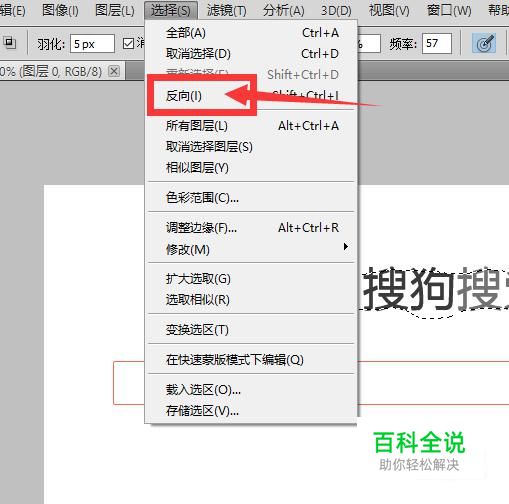Open the 滤镜(T) menu

(227, 10)
